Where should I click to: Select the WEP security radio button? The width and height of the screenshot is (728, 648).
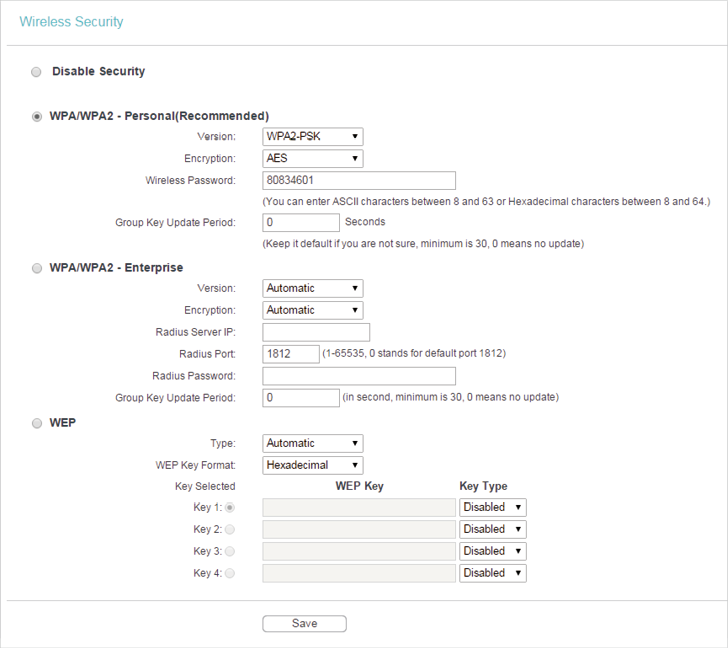click(x=37, y=423)
